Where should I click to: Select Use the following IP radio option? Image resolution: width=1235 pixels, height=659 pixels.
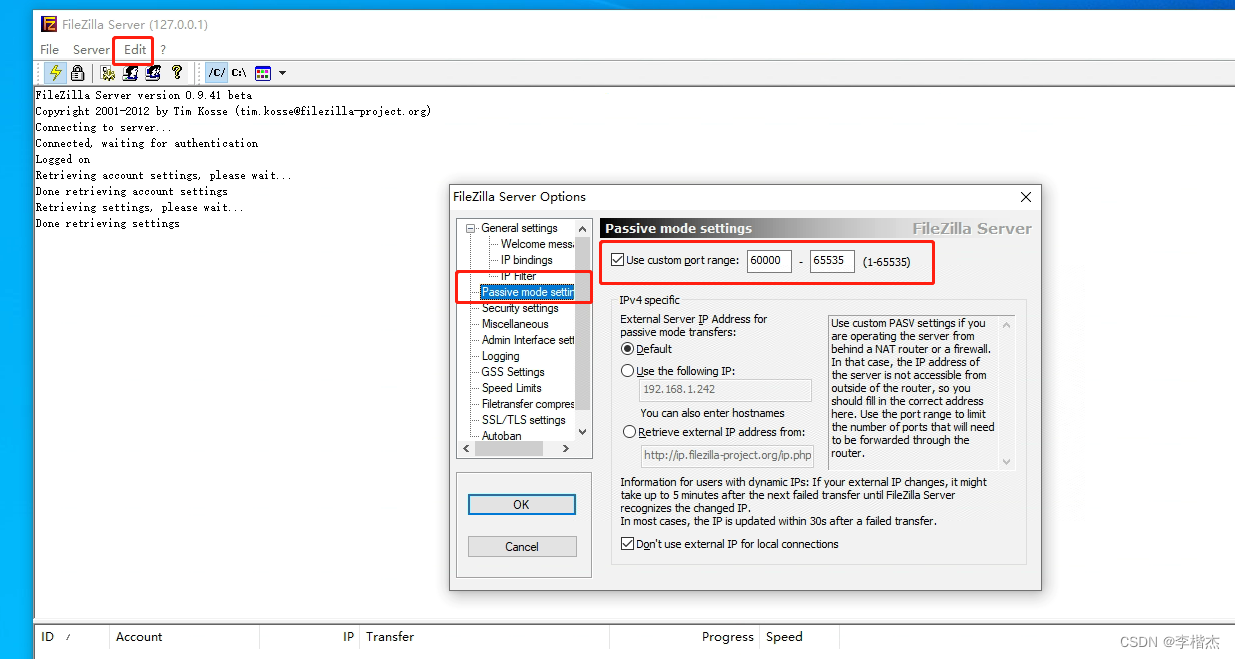click(628, 371)
